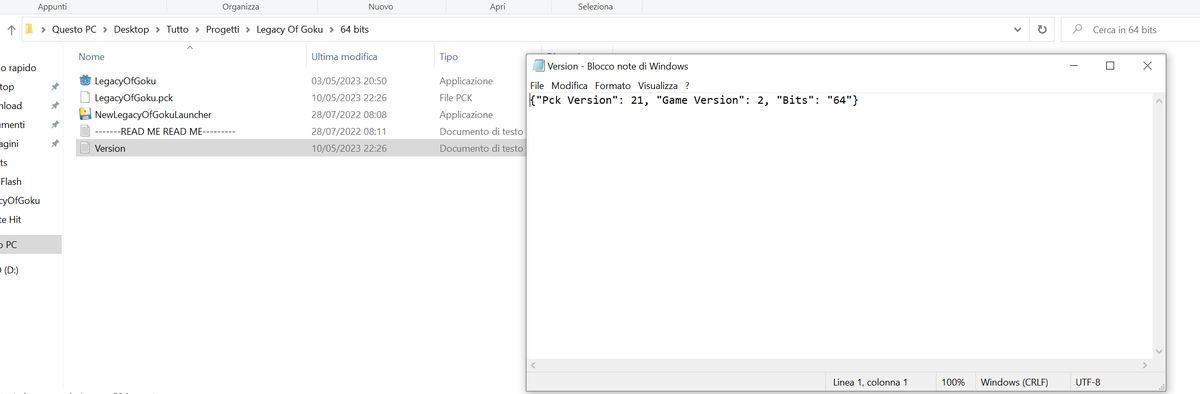Go up one folder with the up arrow
This screenshot has height=394, width=1200.
11,30
